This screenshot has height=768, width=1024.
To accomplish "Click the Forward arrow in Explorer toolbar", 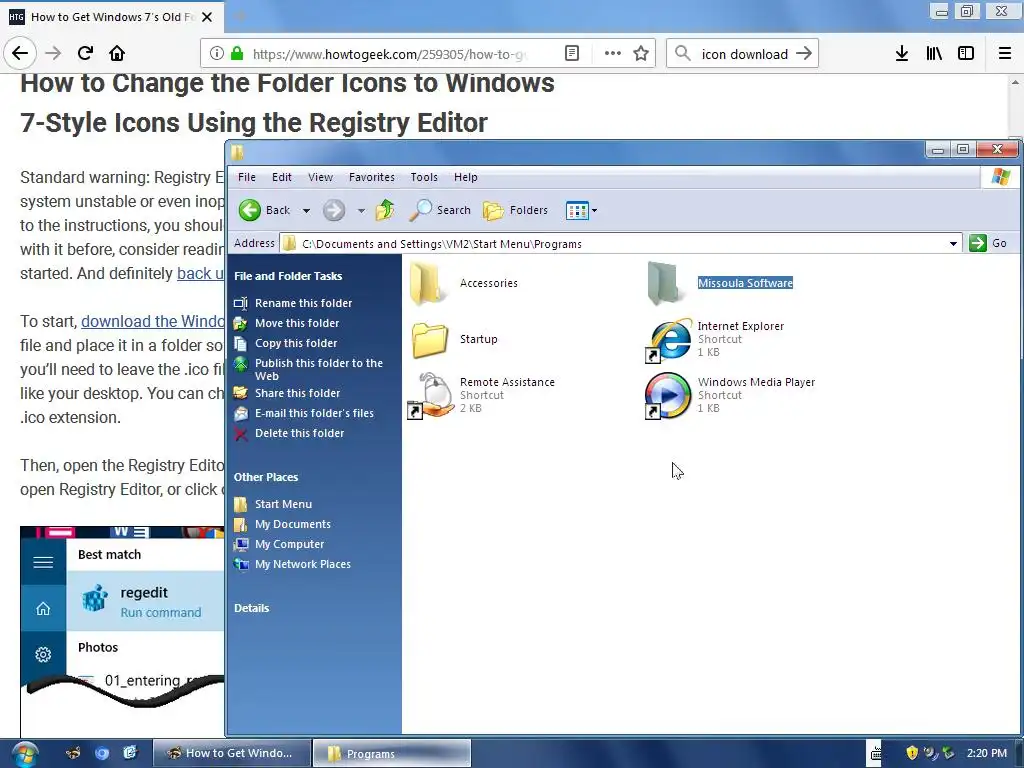I will (x=334, y=210).
